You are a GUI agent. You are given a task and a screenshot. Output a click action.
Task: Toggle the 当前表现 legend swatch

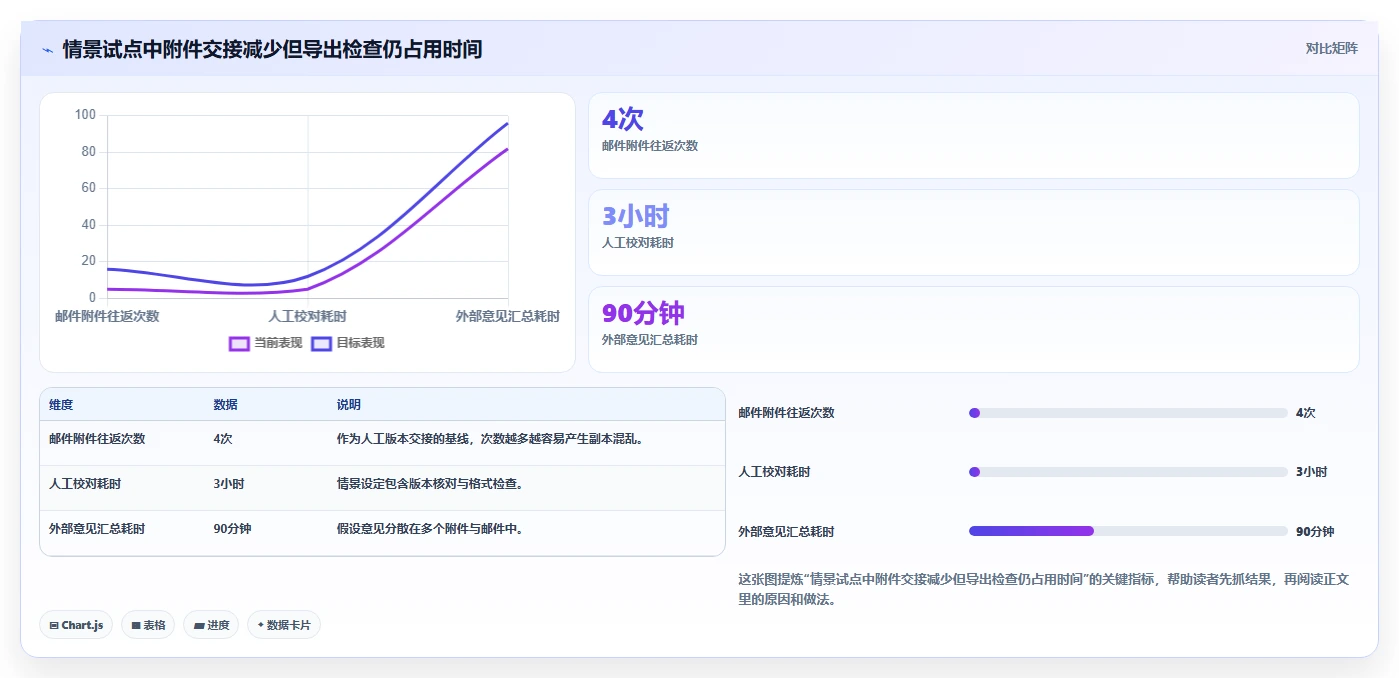point(239,343)
